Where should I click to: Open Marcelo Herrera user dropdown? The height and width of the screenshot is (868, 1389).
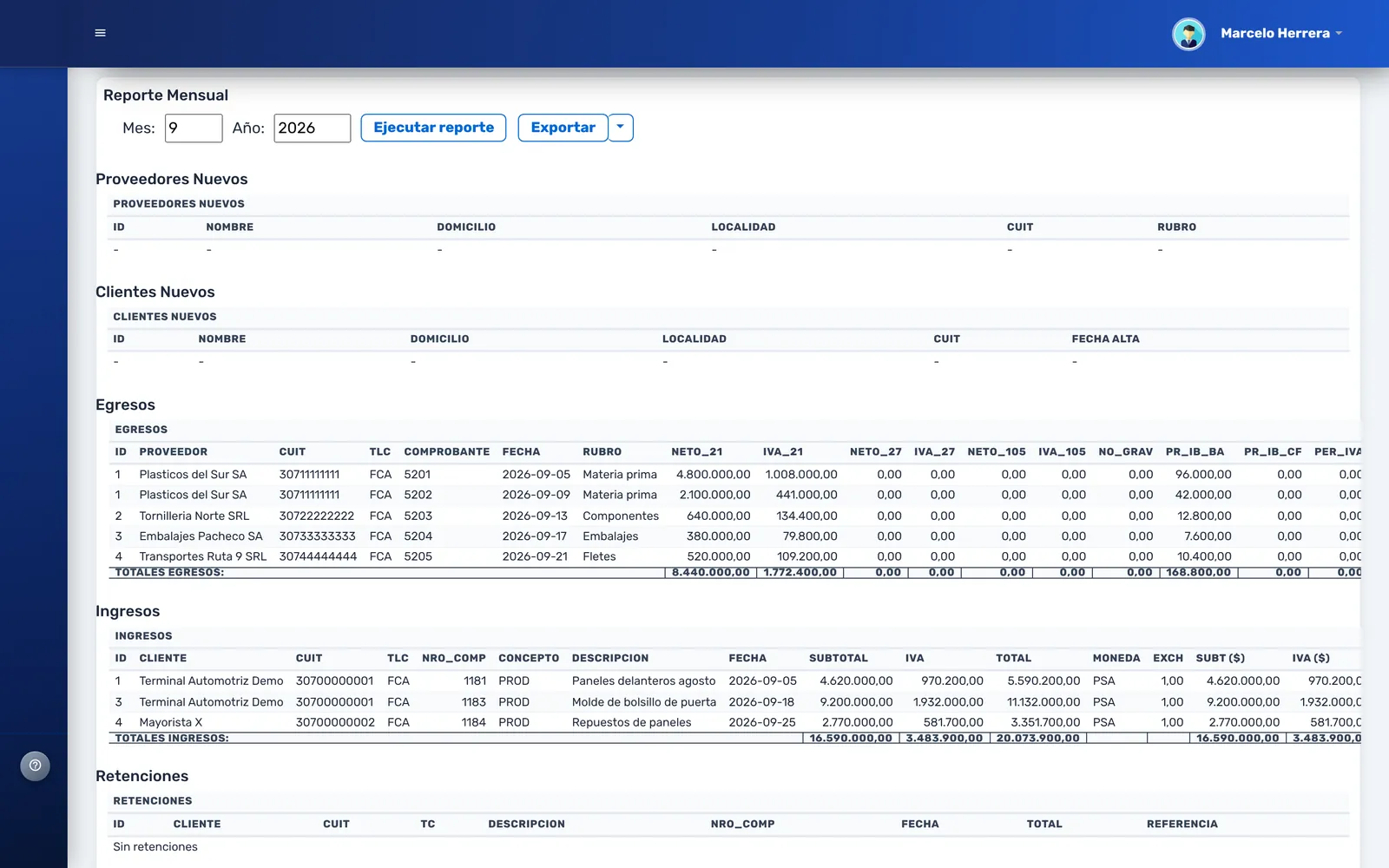pyautogui.click(x=1280, y=33)
